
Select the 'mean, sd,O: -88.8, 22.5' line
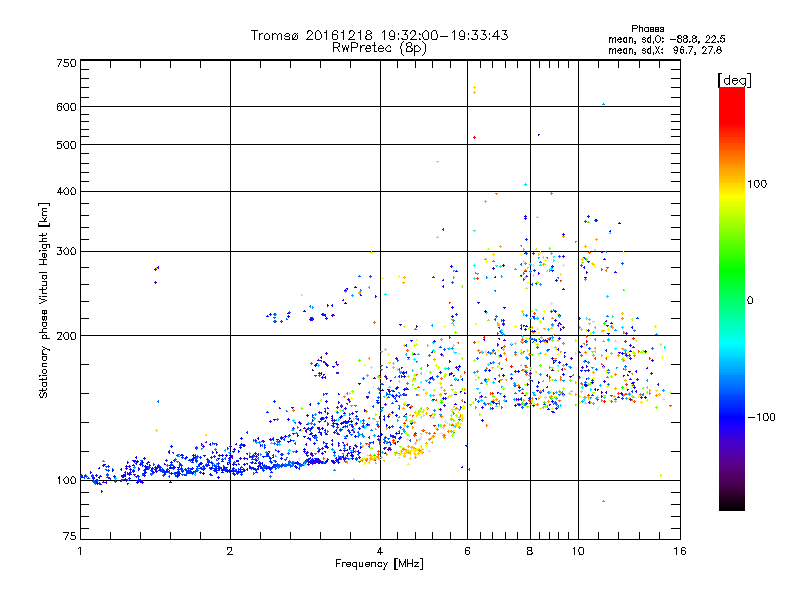pos(666,39)
